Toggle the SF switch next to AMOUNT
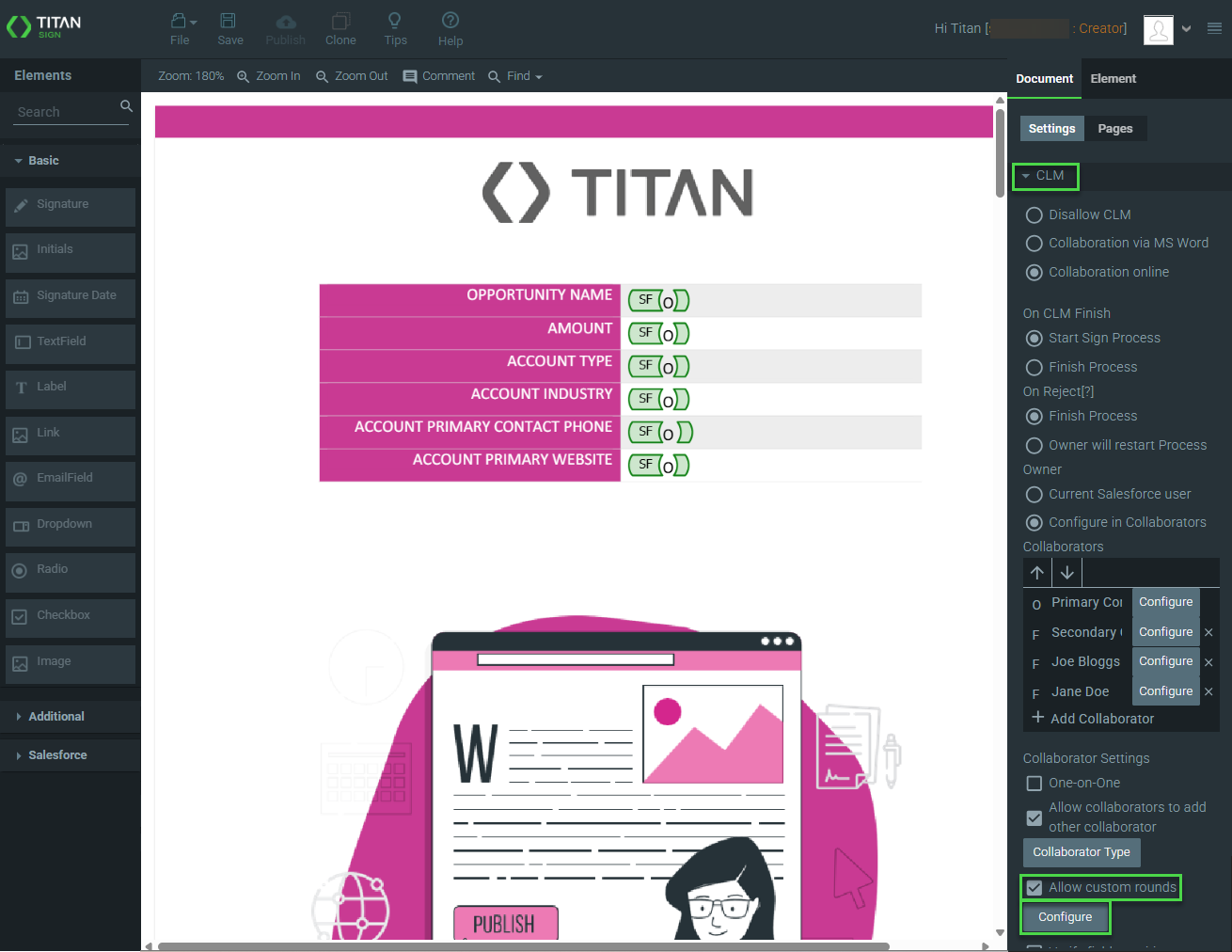The width and height of the screenshot is (1232, 952). 658,333
